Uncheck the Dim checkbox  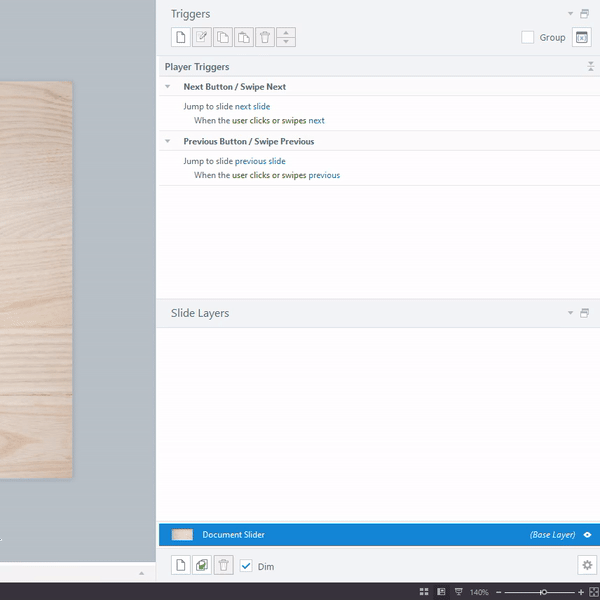pos(246,566)
